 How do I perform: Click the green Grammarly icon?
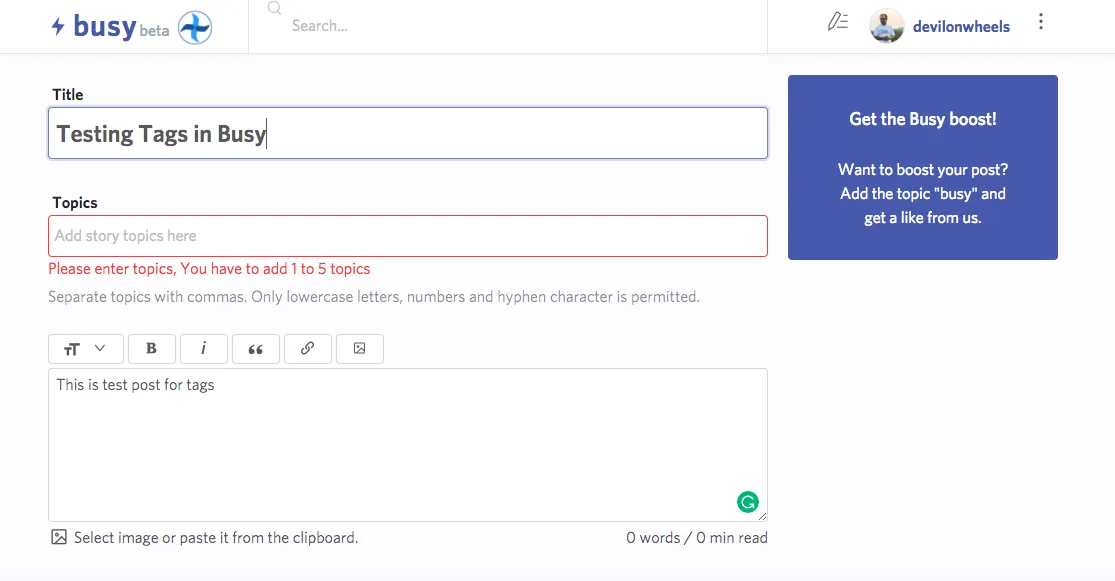747,502
